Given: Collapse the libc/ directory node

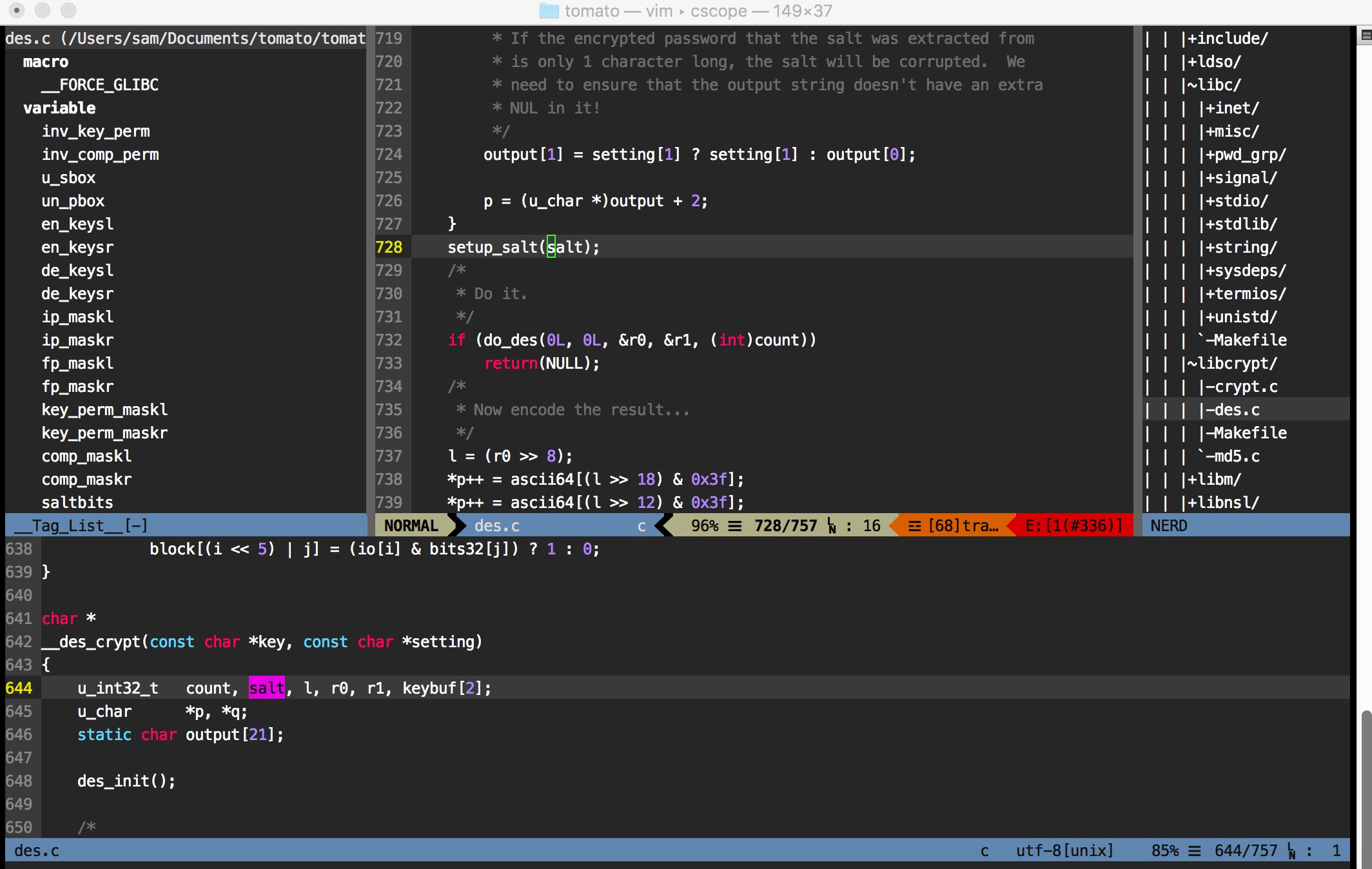Looking at the screenshot, I should (1213, 85).
